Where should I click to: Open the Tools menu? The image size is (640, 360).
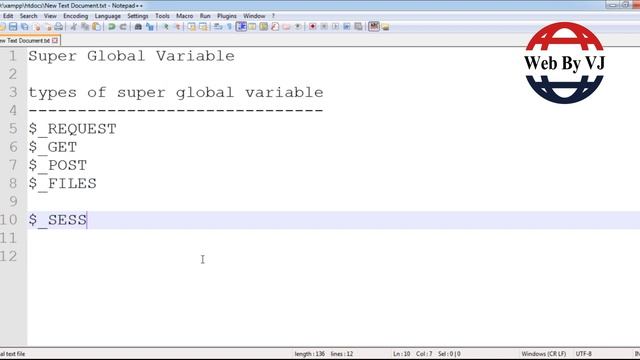pyautogui.click(x=162, y=16)
